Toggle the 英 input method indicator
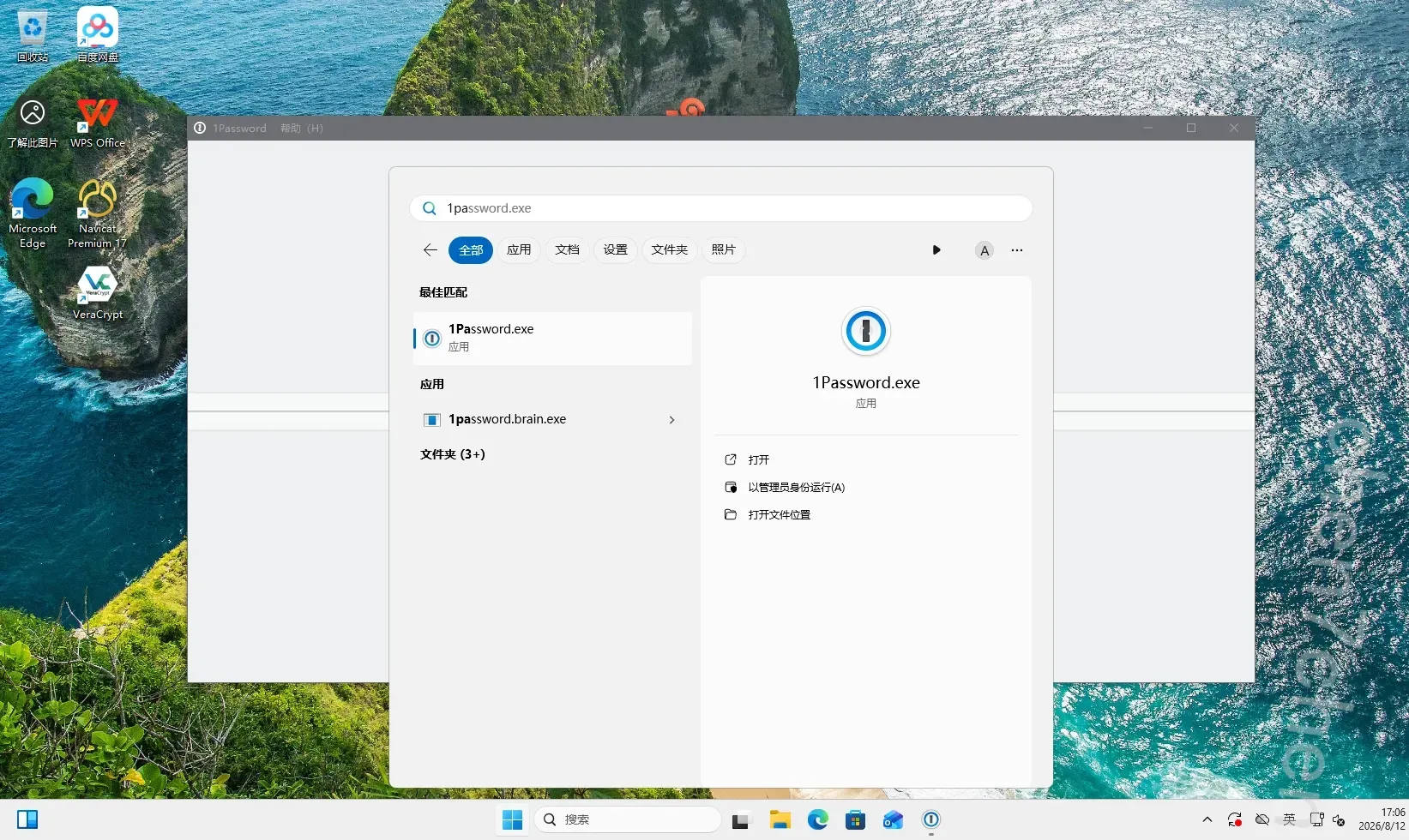The height and width of the screenshot is (840, 1409). pyautogui.click(x=1289, y=819)
